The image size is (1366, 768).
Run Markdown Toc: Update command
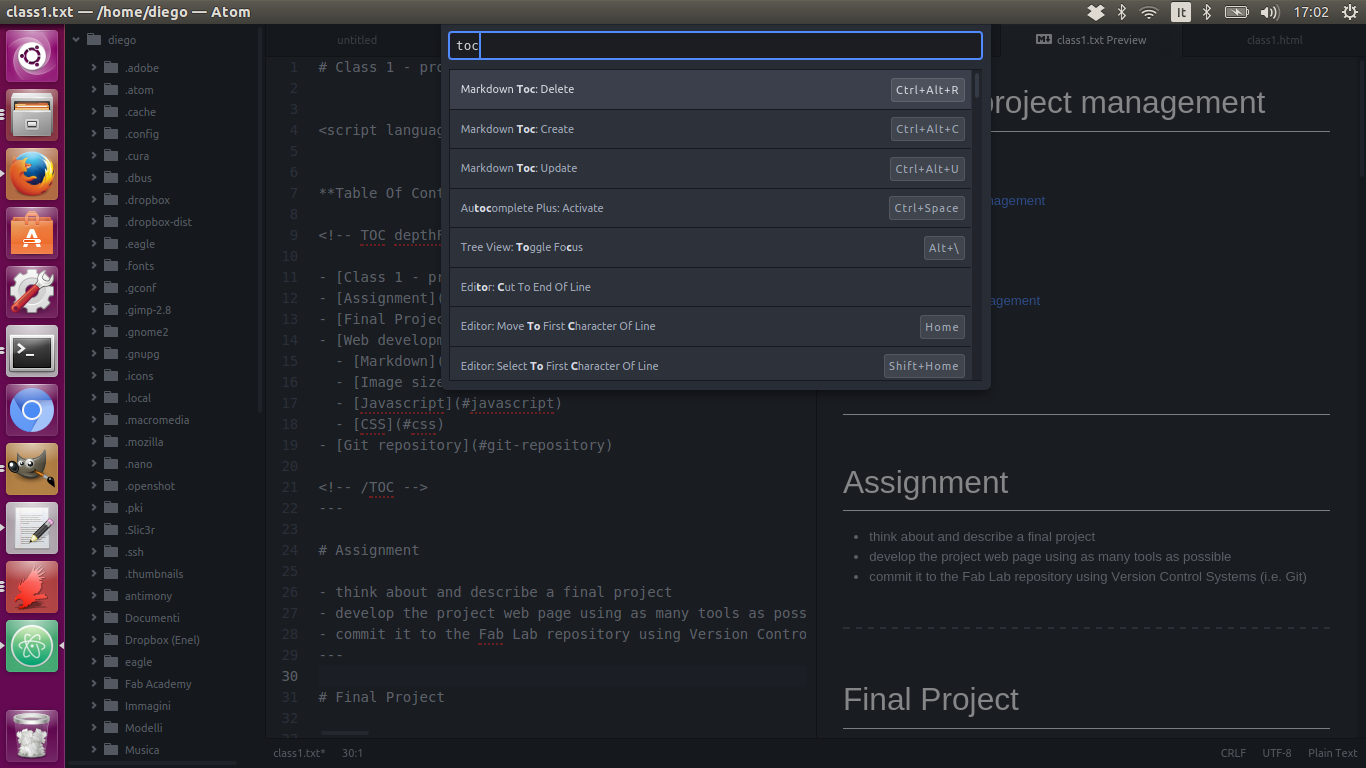711,168
